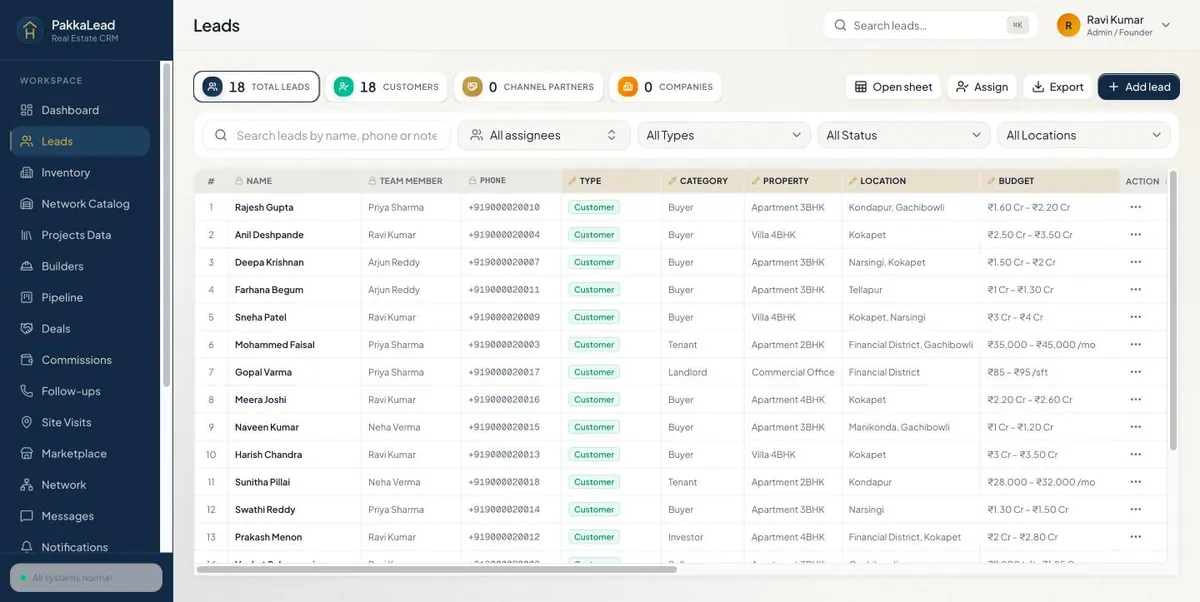
Task: Export the leads list
Action: (1058, 87)
